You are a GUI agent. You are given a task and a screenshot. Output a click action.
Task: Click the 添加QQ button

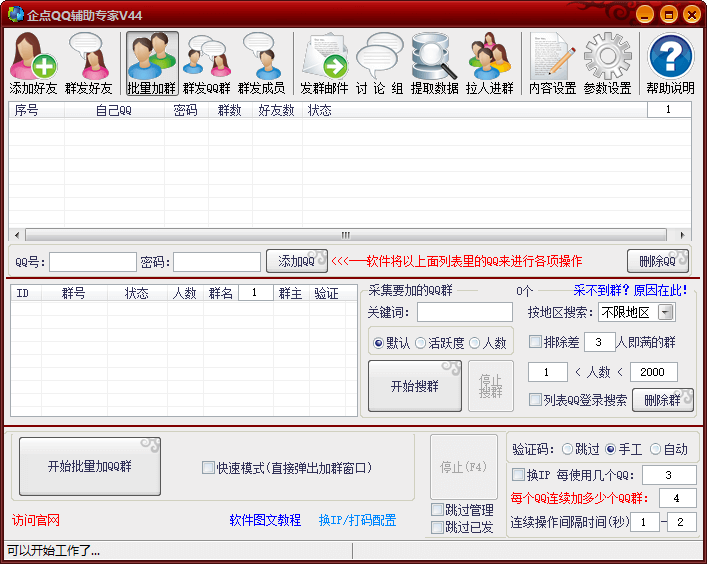click(297, 261)
